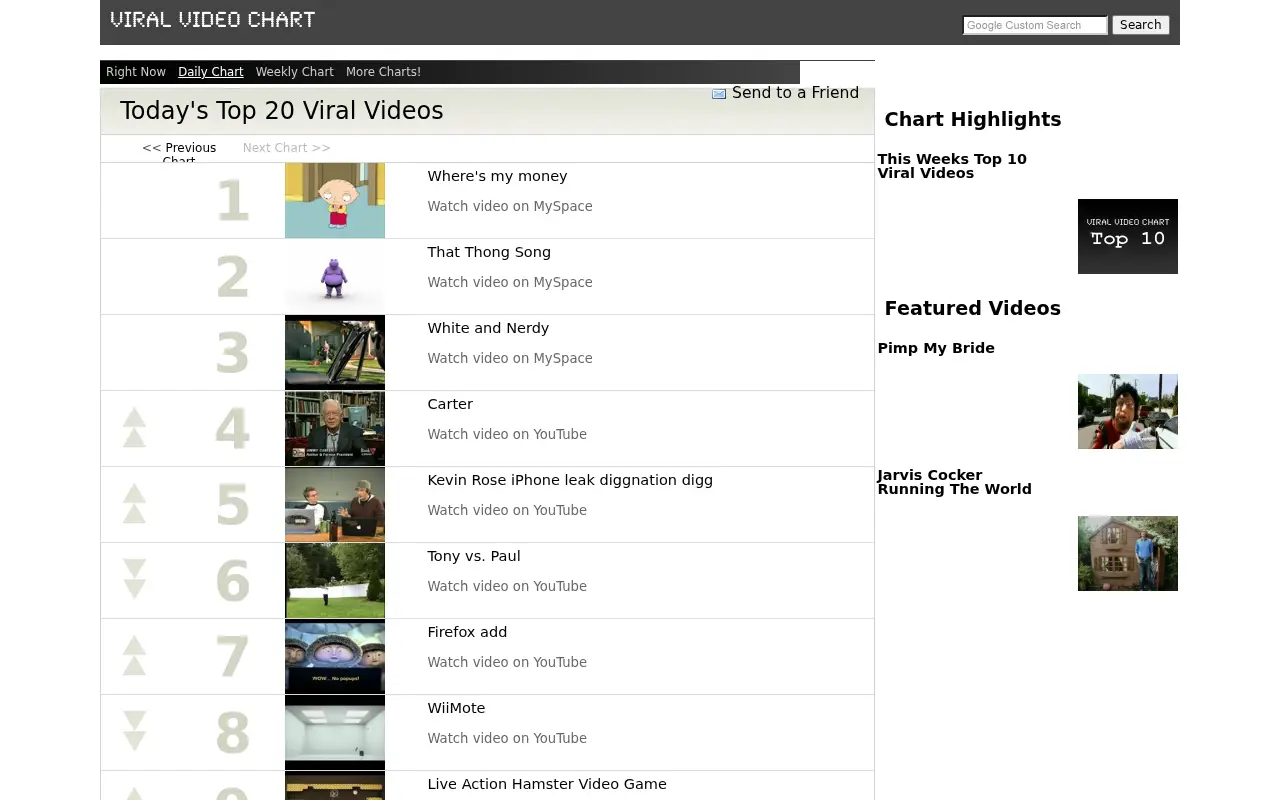The width and height of the screenshot is (1280, 800).
Task: Click the down-arrows trend icon beside rank 6
Action: click(x=134, y=580)
